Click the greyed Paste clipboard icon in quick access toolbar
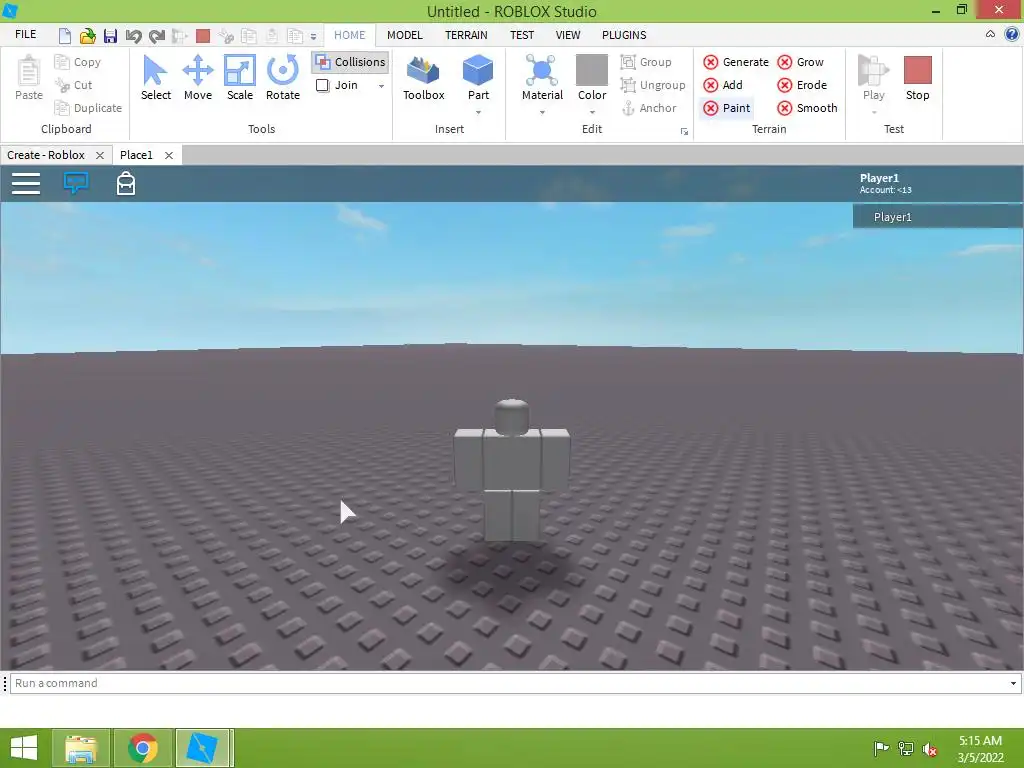This screenshot has height=768, width=1024. pyautogui.click(x=272, y=35)
